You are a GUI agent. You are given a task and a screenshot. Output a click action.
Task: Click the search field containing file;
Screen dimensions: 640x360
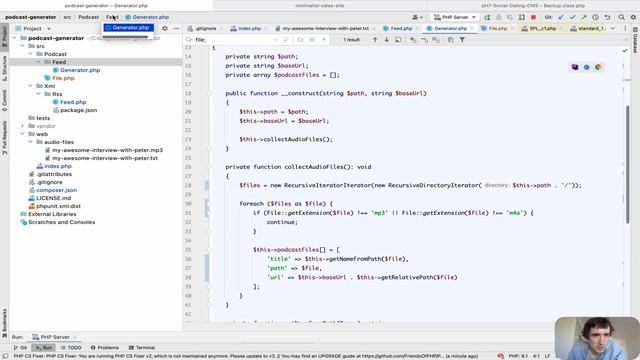[x=233, y=40]
